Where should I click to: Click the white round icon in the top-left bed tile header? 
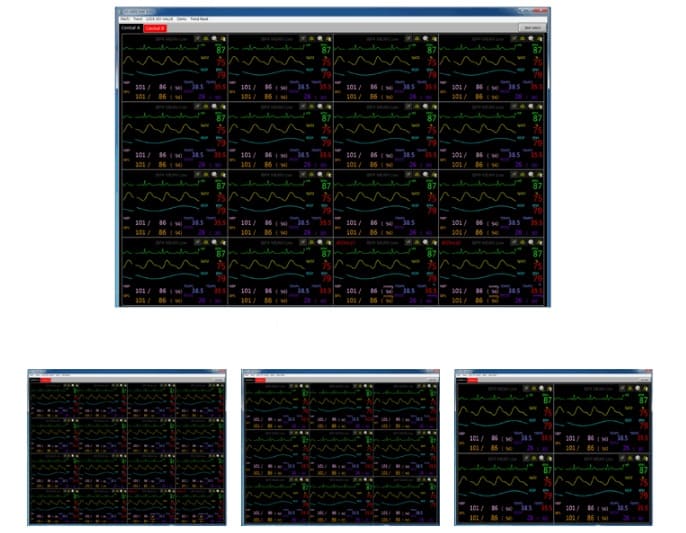pos(214,38)
